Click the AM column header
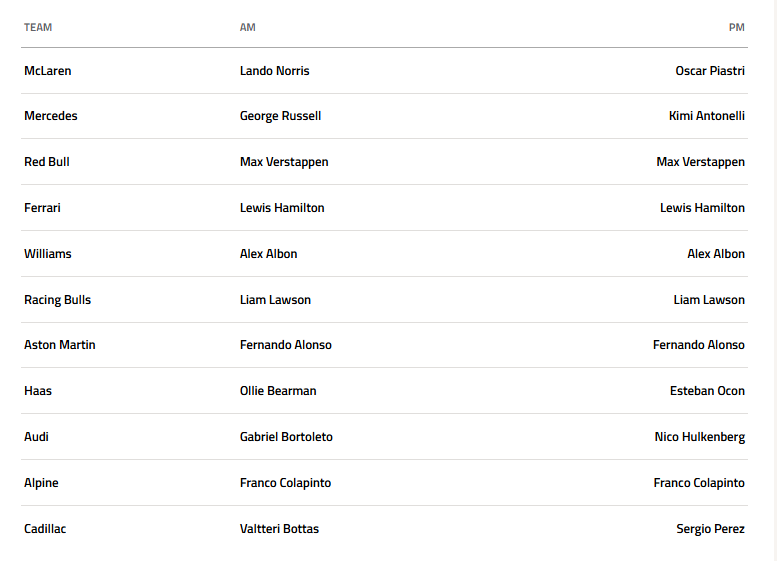Viewport: 777px width, 561px height. coord(248,27)
